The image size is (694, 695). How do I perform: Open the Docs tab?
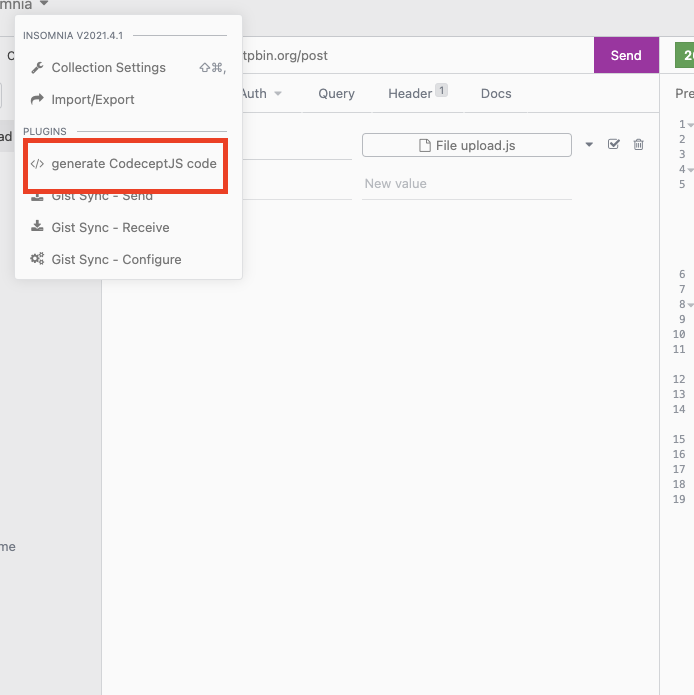click(x=496, y=94)
